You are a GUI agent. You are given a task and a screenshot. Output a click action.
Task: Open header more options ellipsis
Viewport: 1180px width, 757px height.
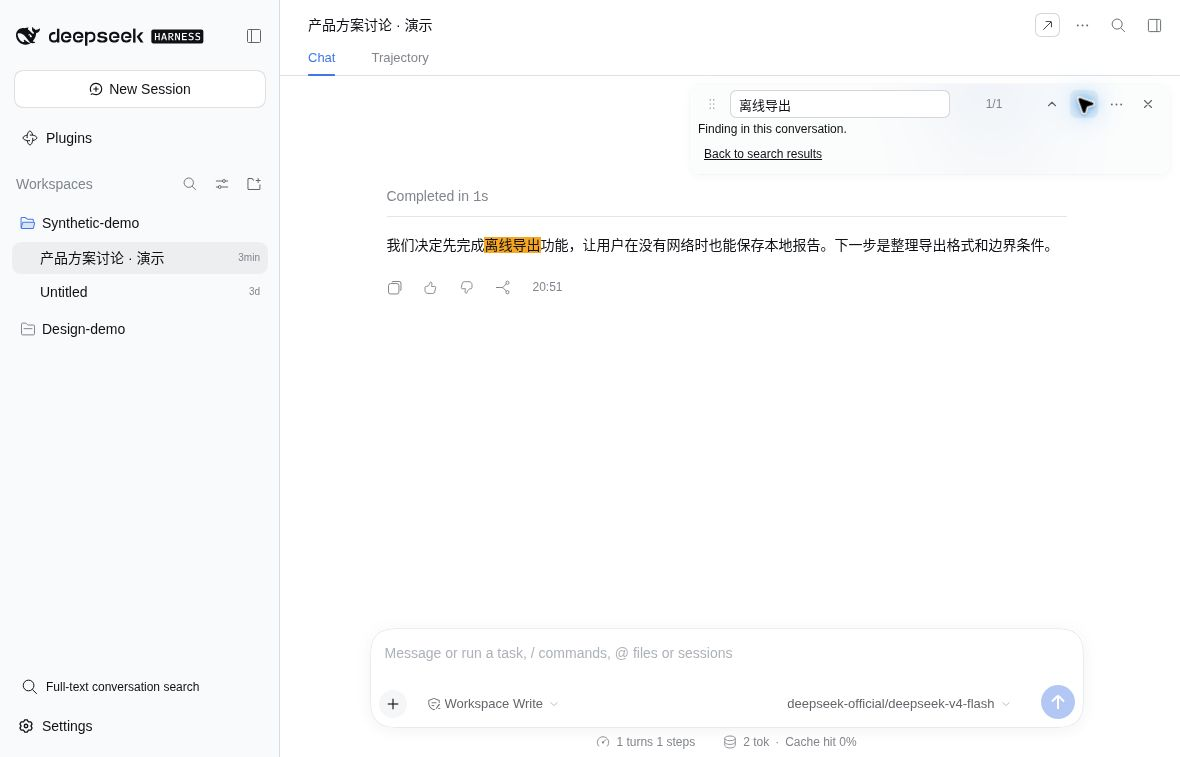point(1082,25)
